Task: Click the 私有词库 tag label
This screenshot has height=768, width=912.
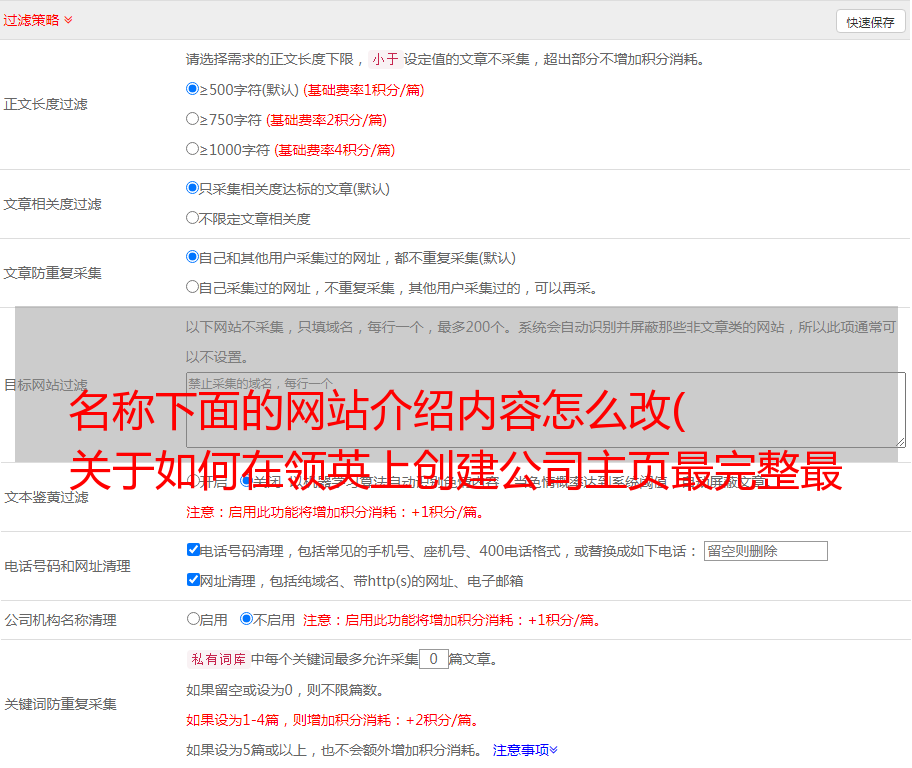Action: click(217, 659)
